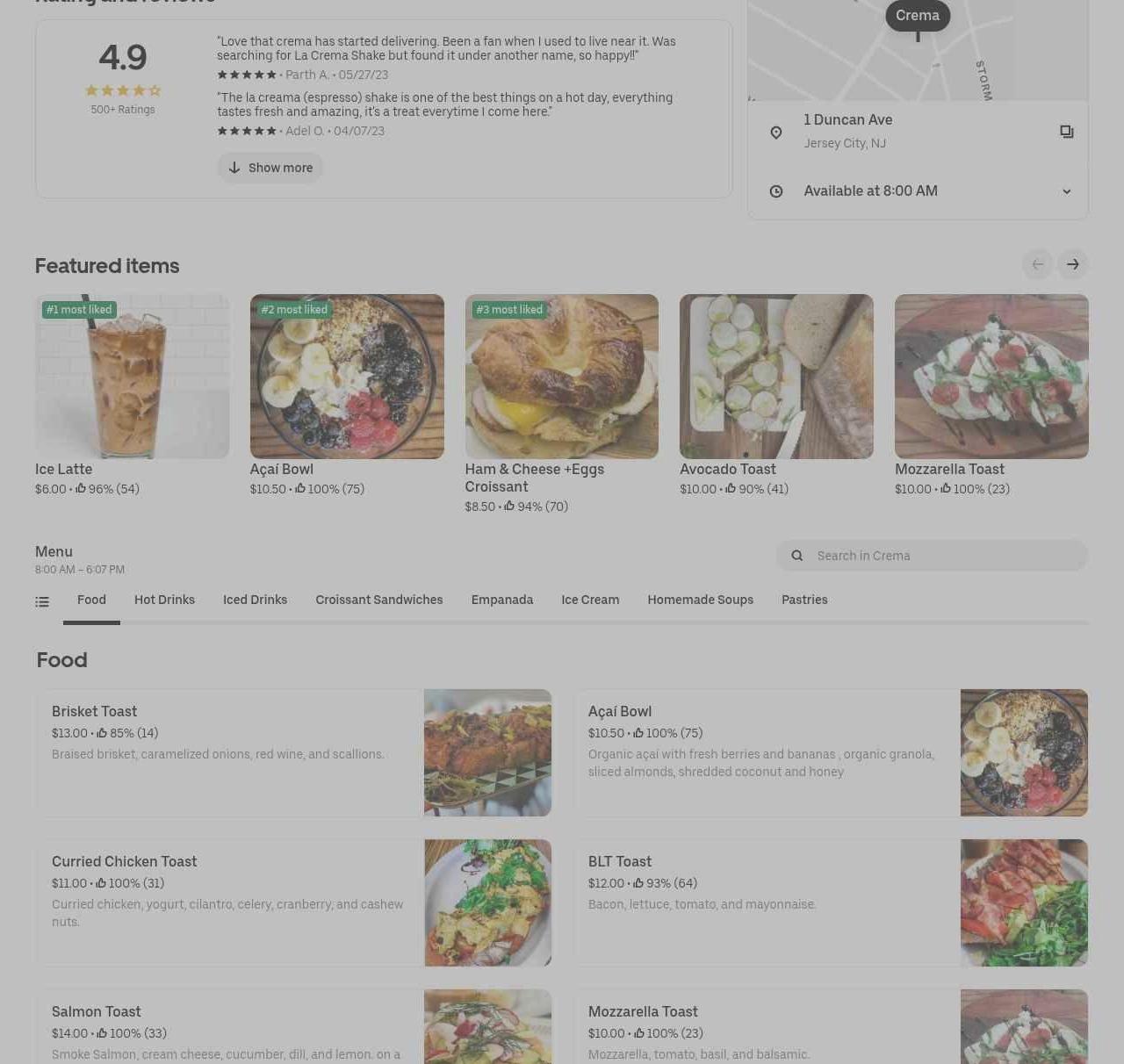
Task: Select the Croissant Sandwiches tab
Action: pos(379,600)
